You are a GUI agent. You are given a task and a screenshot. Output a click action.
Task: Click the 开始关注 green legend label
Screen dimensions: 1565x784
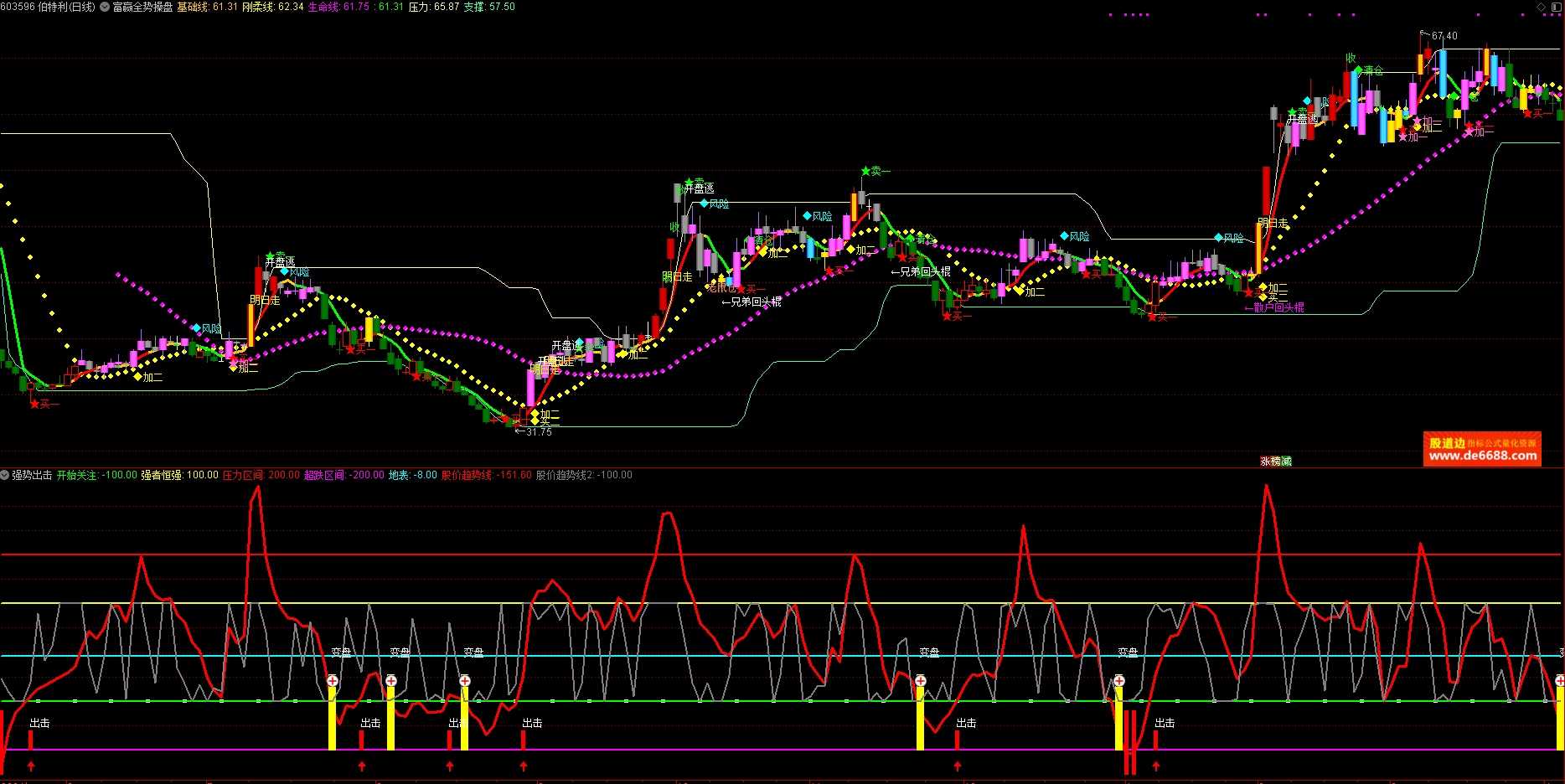click(77, 475)
